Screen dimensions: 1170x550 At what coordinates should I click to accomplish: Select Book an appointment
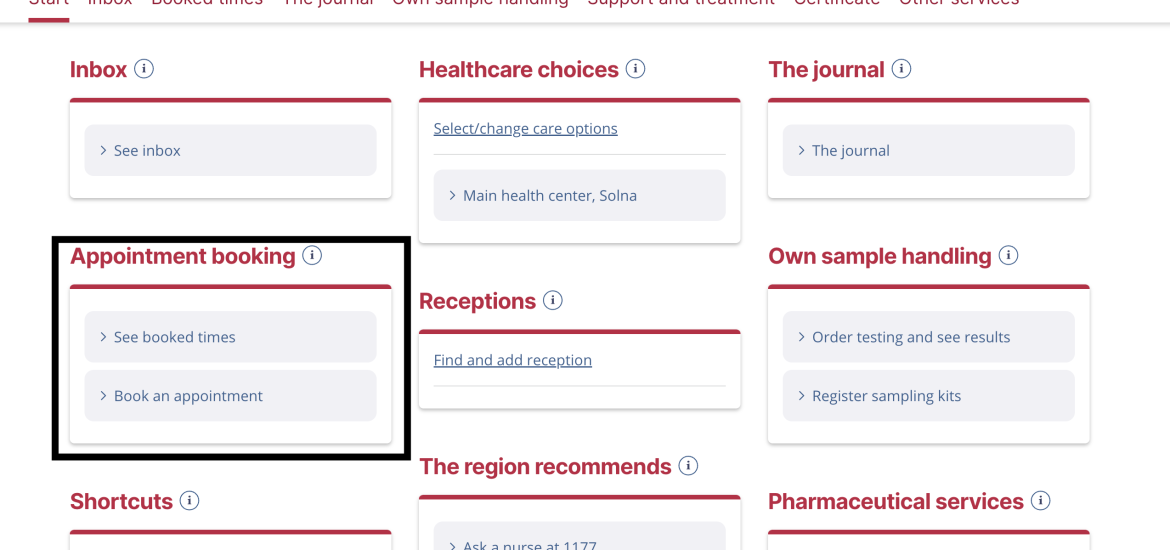(x=231, y=396)
